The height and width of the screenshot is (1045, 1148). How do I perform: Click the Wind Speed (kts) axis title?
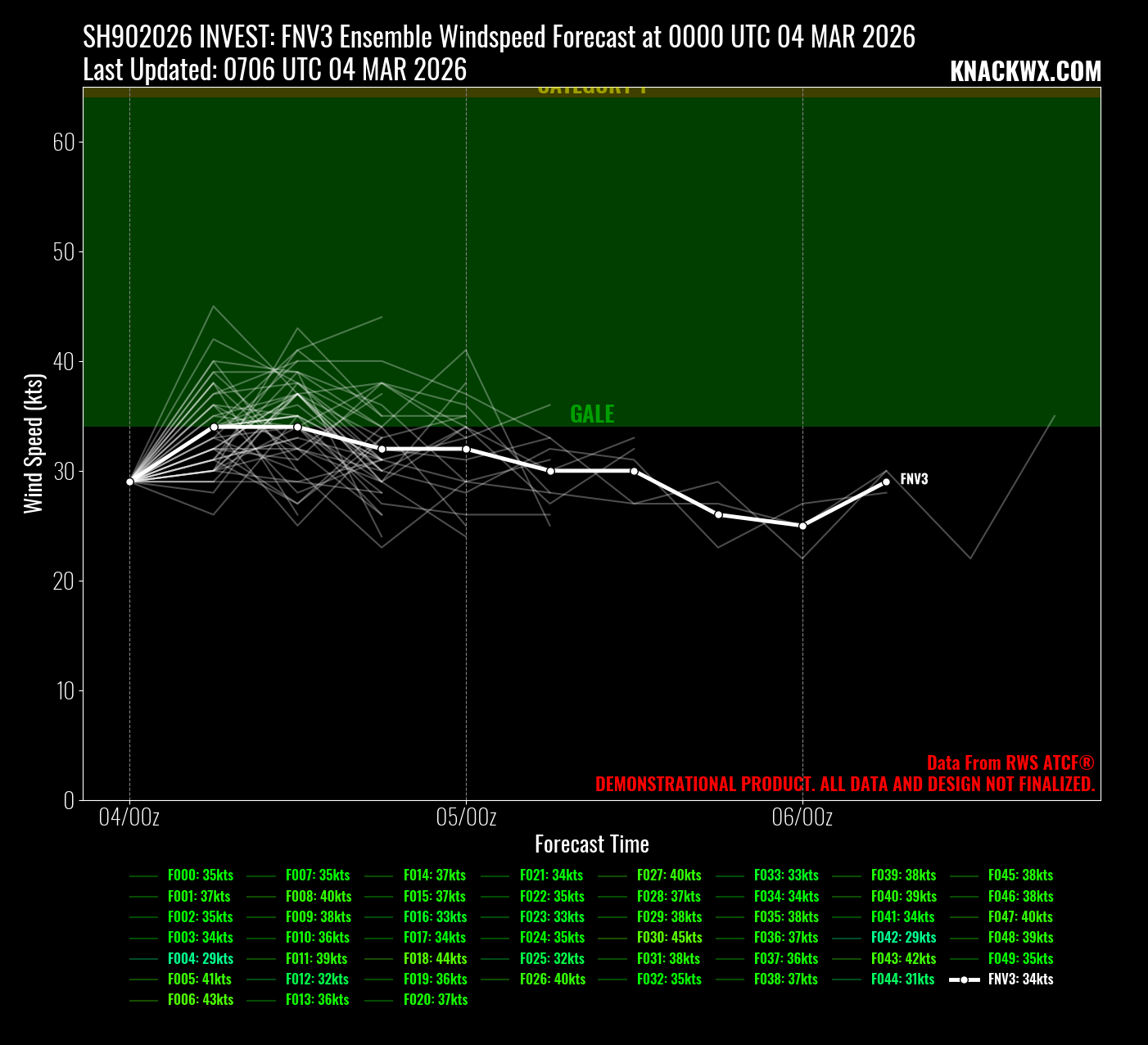33,443
